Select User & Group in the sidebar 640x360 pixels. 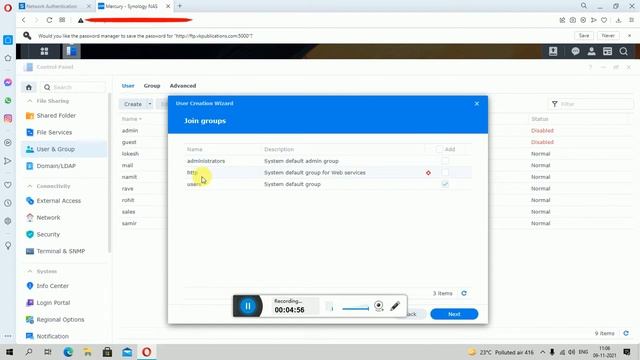click(64, 149)
